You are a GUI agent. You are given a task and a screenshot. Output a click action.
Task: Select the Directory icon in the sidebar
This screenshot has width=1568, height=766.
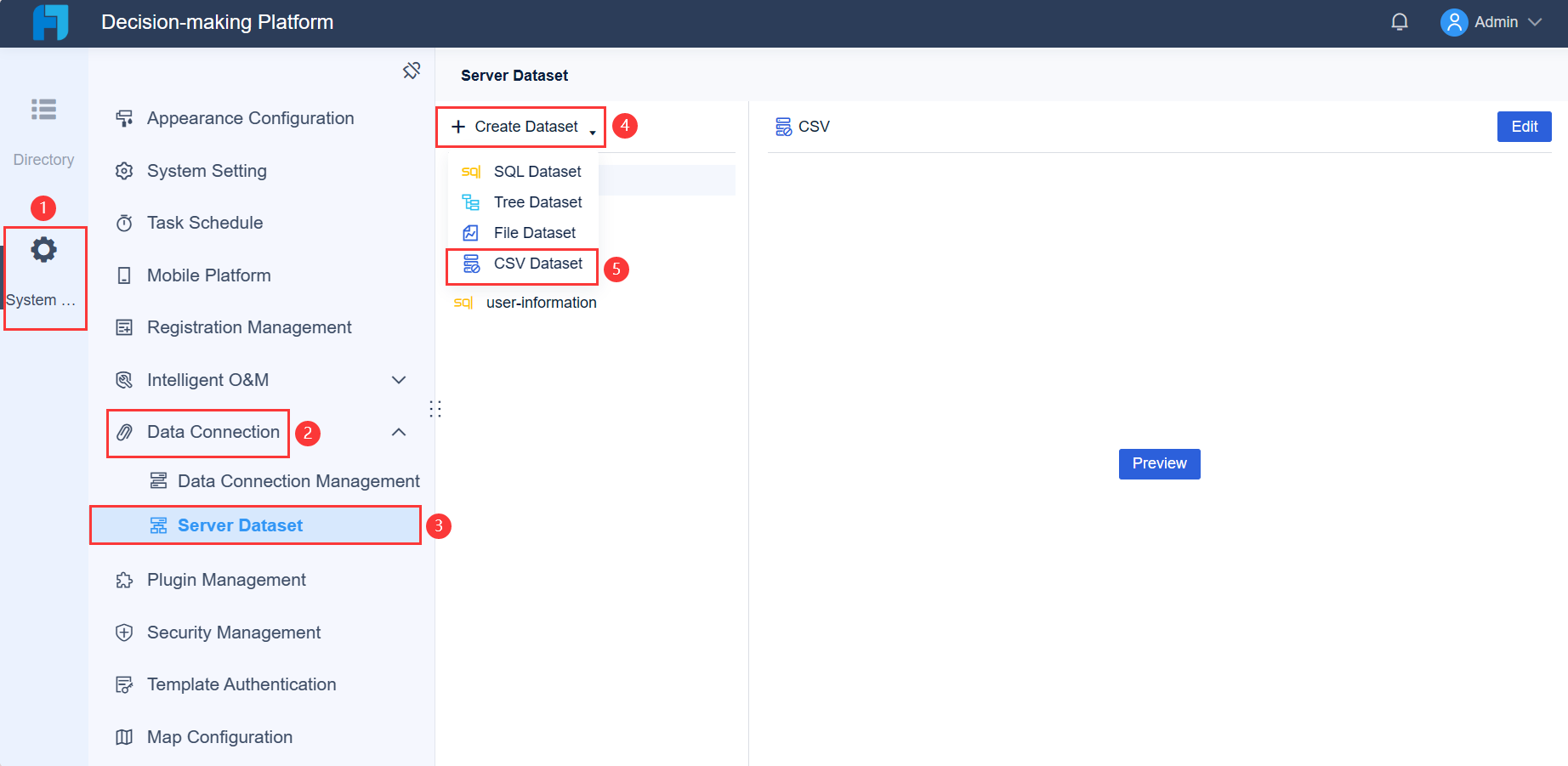point(43,110)
